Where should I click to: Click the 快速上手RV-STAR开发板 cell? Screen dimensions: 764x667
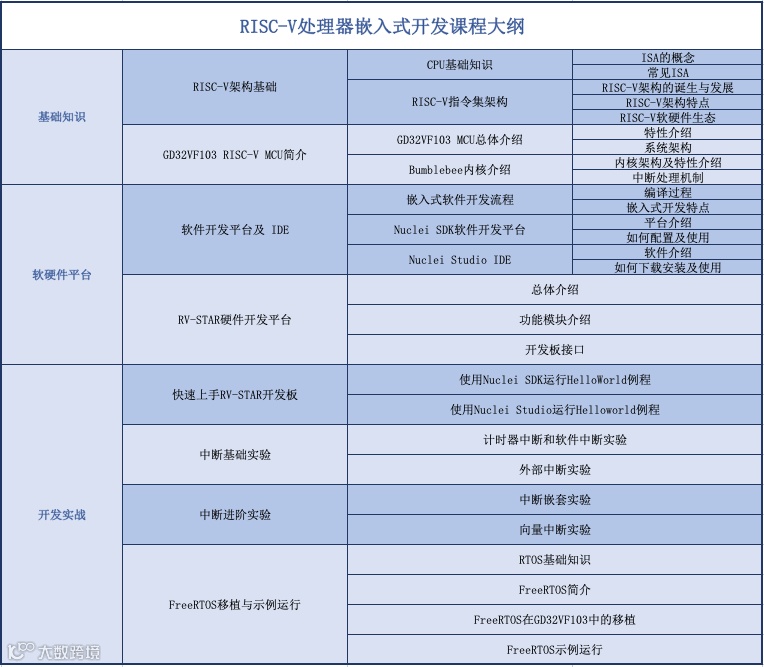[x=235, y=395]
